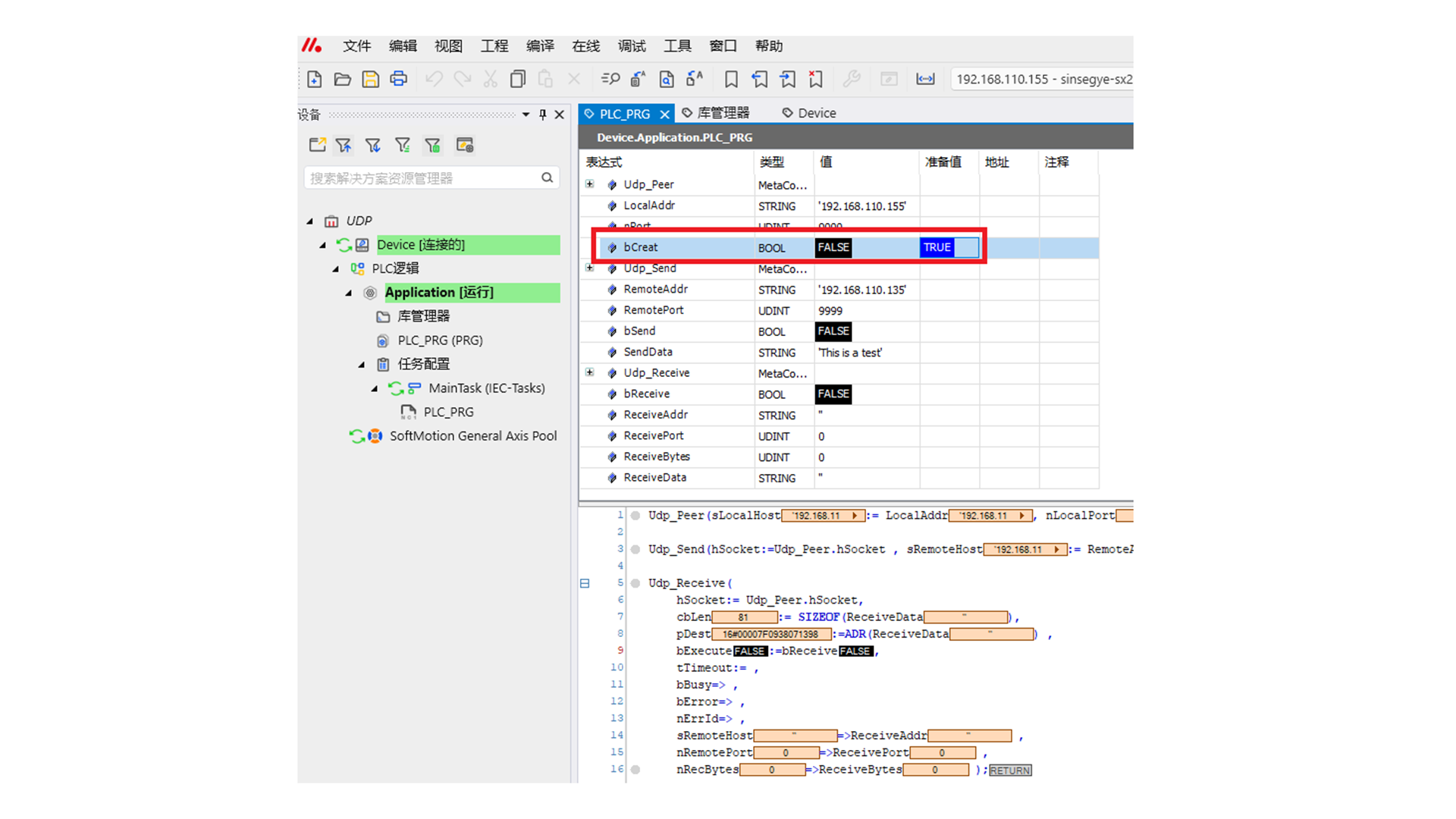Viewport: 1456px width, 819px height.
Task: Click the RETURN label in code
Action: coord(1009,770)
